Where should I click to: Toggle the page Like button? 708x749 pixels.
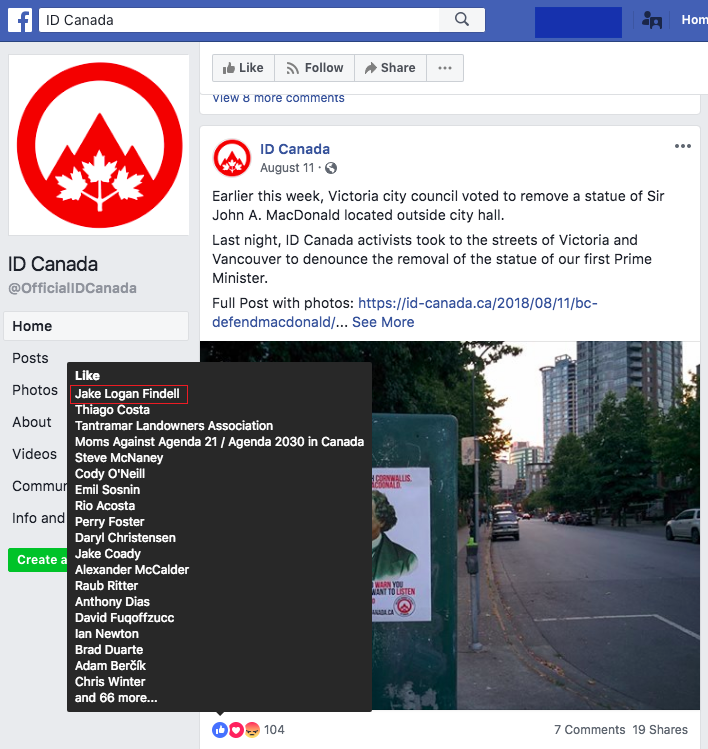[x=243, y=68]
